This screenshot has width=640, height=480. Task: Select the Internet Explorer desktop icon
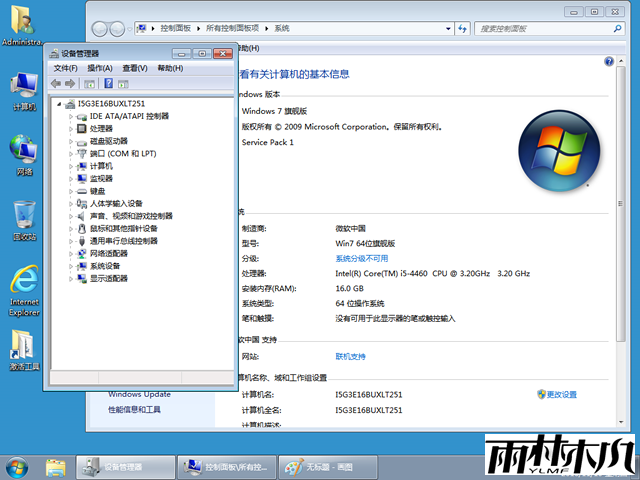tap(24, 291)
